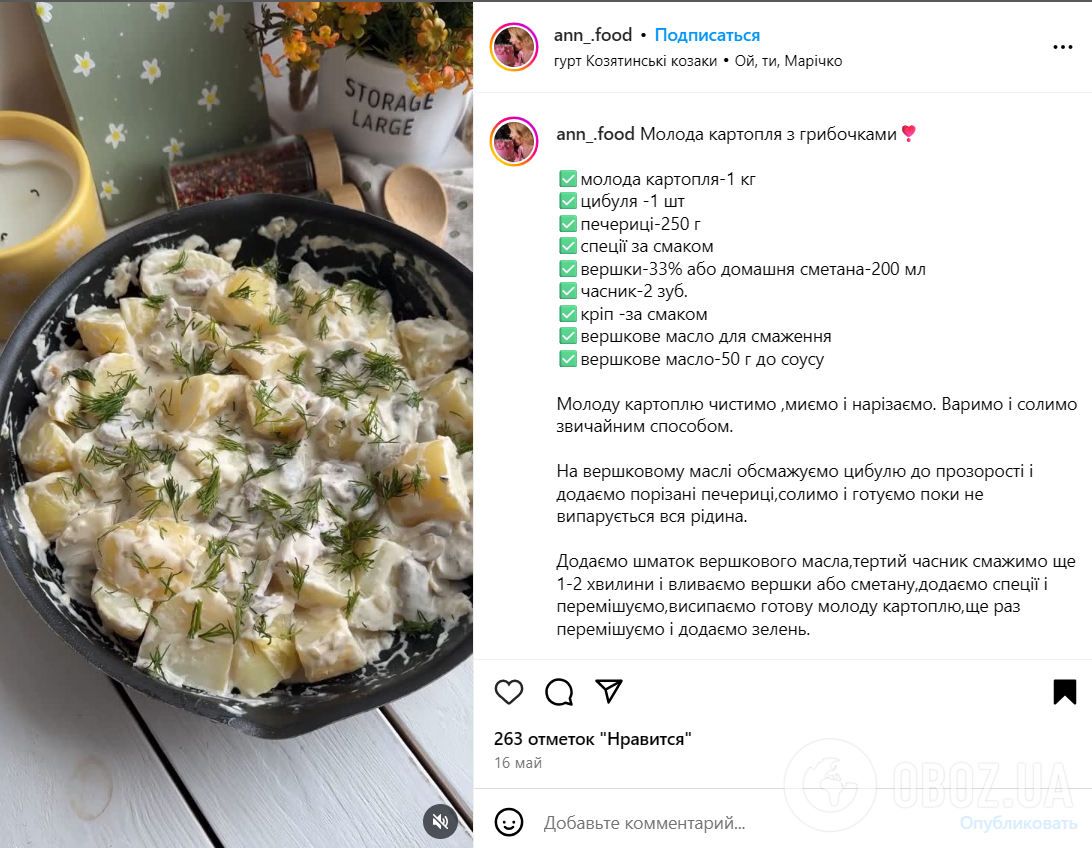The width and height of the screenshot is (1092, 848).
Task: View the 263 отметок "Нравится" likes list
Action: point(593,739)
